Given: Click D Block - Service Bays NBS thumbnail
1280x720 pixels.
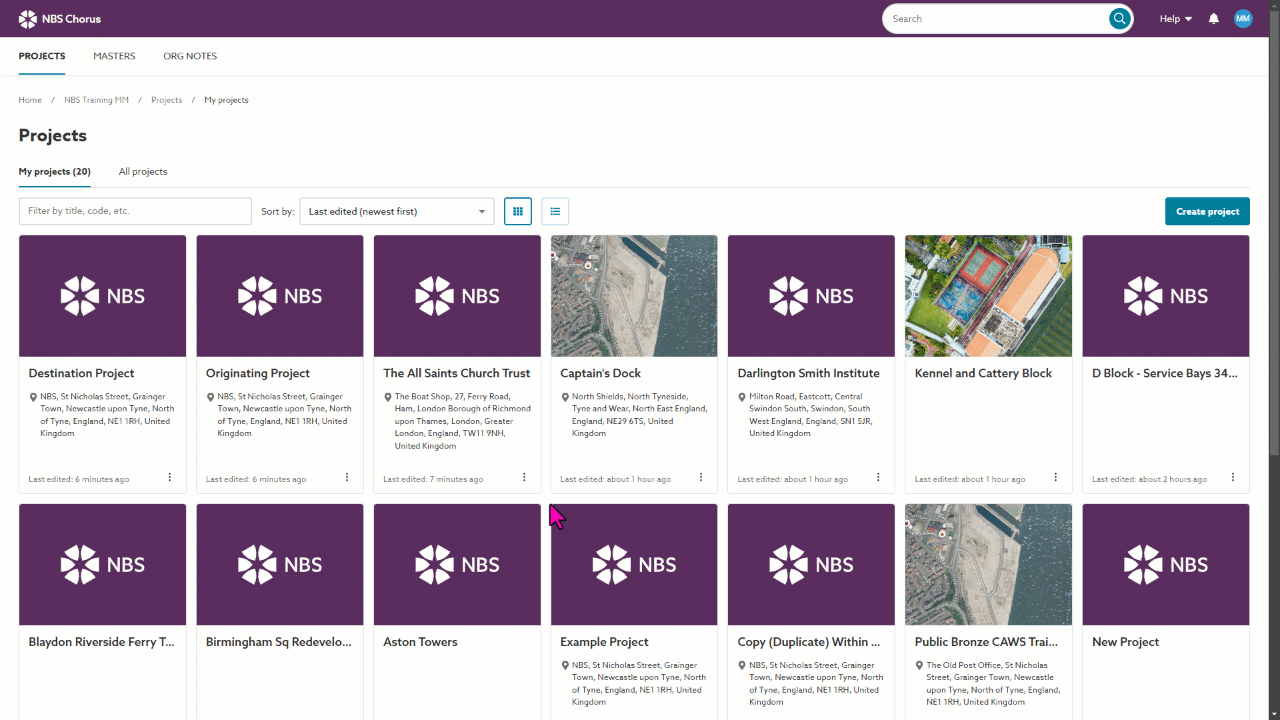Looking at the screenshot, I should (1166, 296).
